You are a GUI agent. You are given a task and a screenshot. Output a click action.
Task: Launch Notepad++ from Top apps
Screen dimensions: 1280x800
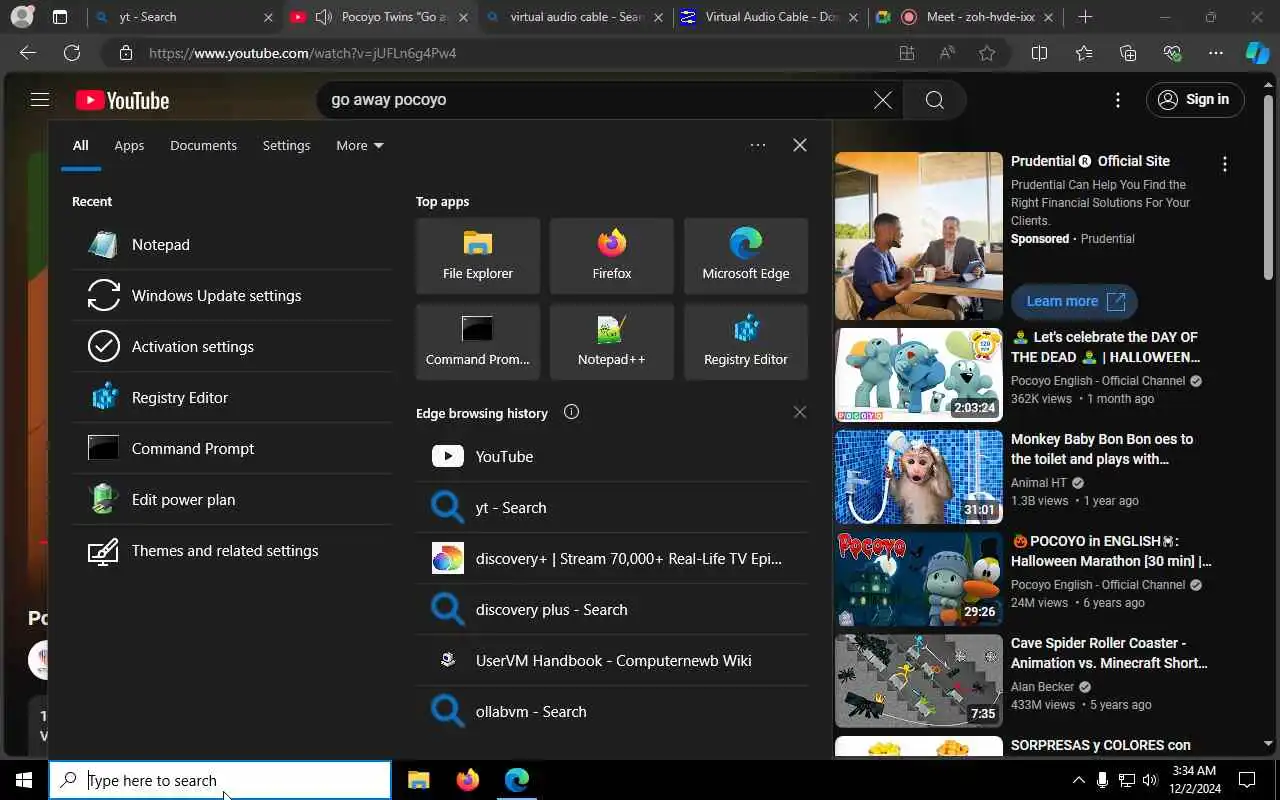click(612, 342)
